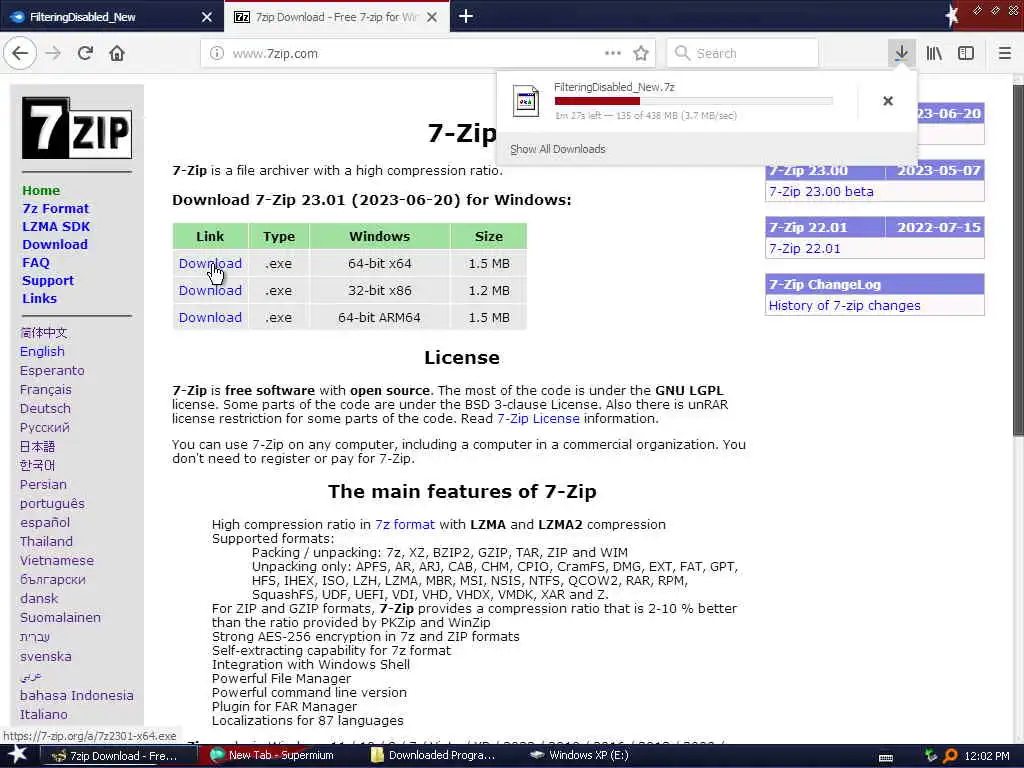Open the Download sidebar link
Screen dimensions: 1024x768
[55, 244]
